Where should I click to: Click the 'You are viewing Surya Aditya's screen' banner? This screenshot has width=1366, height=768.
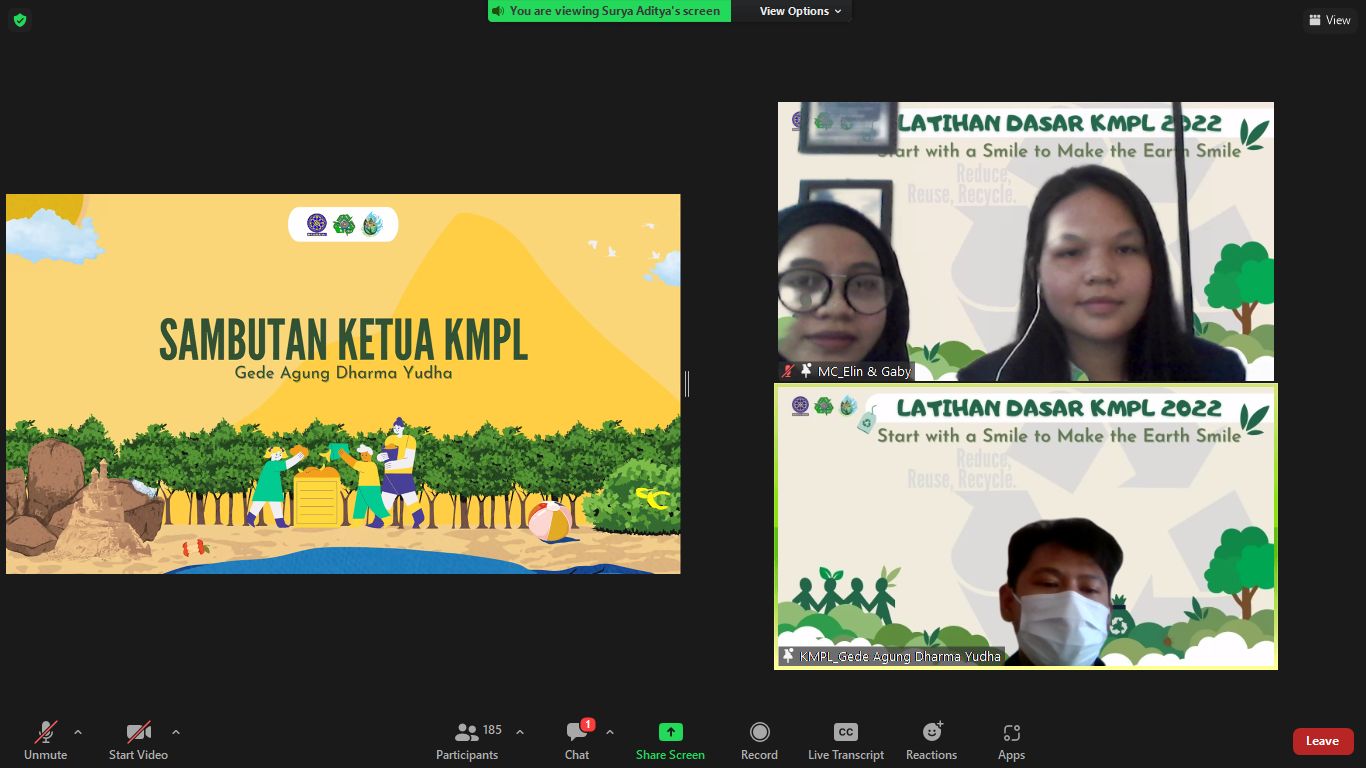point(609,11)
